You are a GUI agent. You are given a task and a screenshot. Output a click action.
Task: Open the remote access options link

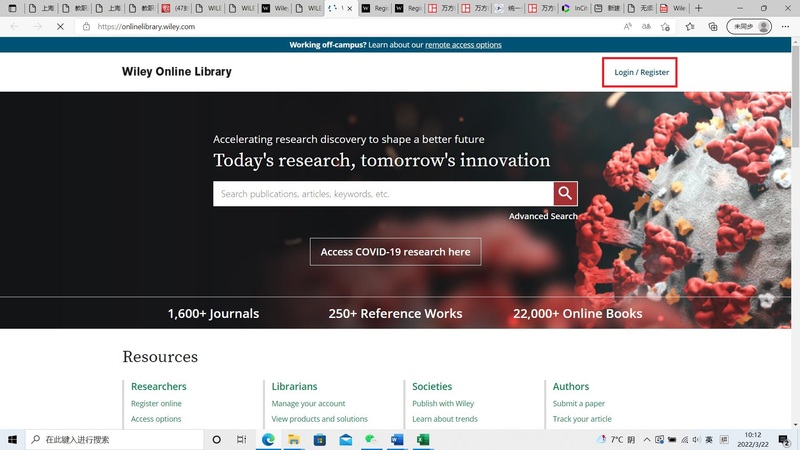point(463,45)
